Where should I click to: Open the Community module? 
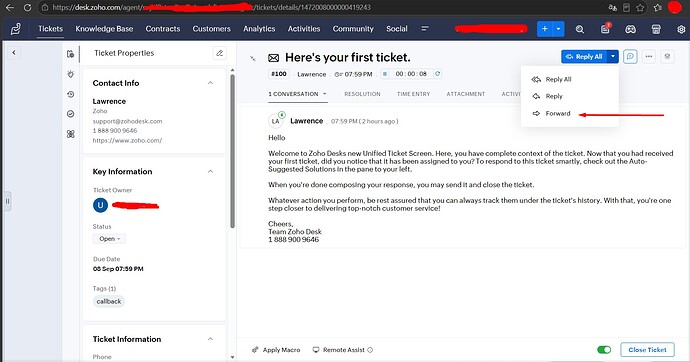[x=353, y=29]
